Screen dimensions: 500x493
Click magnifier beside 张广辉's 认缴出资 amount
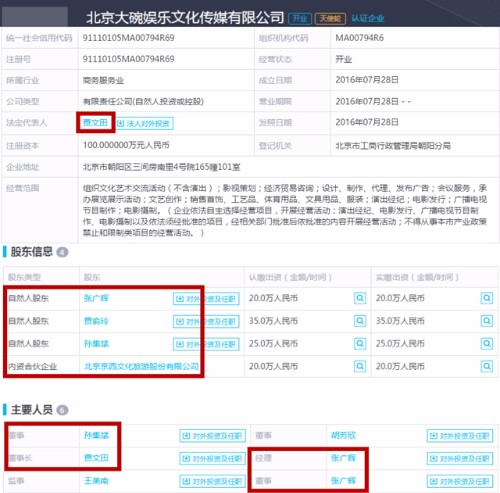point(360,298)
